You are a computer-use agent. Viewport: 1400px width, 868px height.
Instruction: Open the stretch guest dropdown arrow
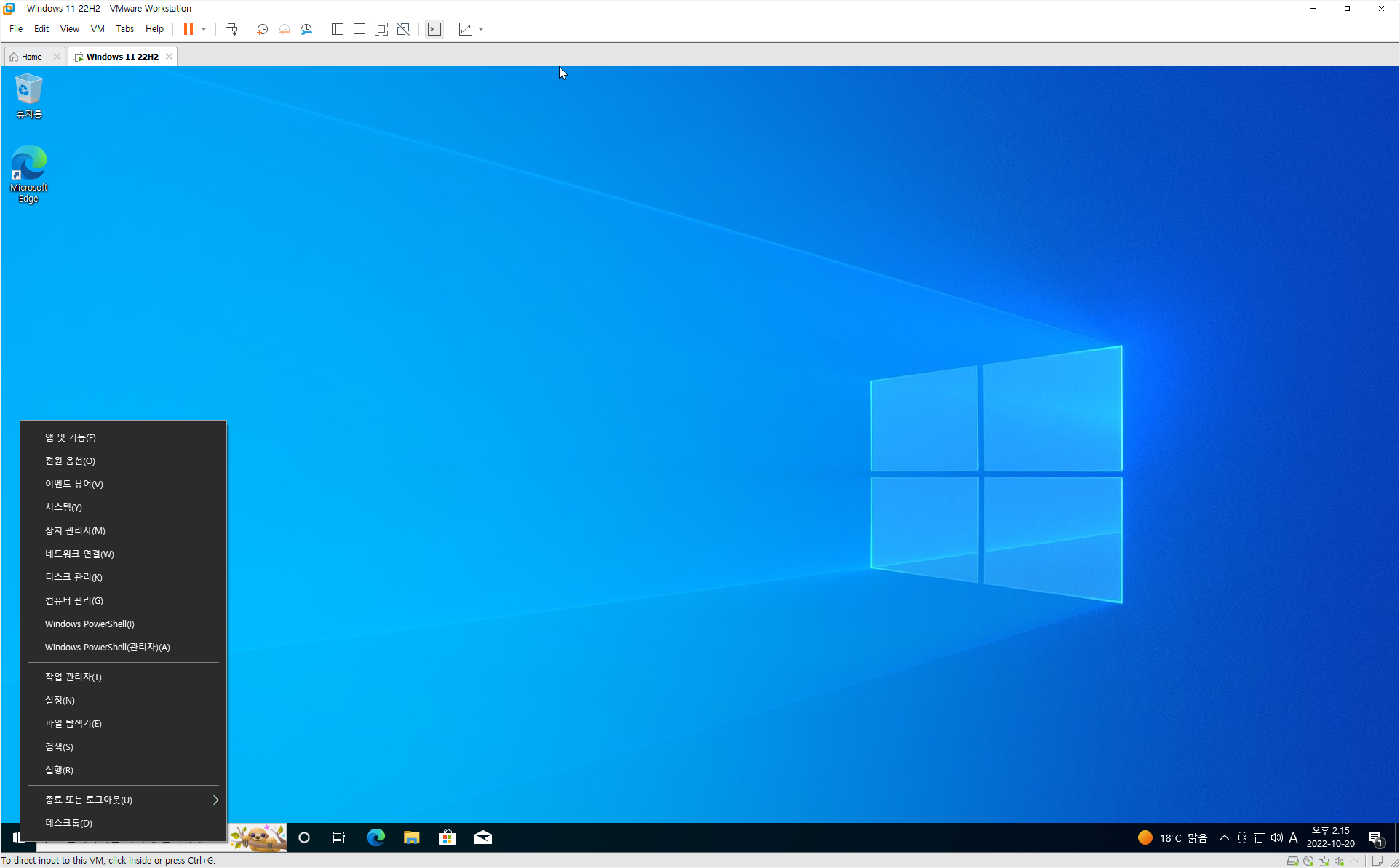click(481, 29)
